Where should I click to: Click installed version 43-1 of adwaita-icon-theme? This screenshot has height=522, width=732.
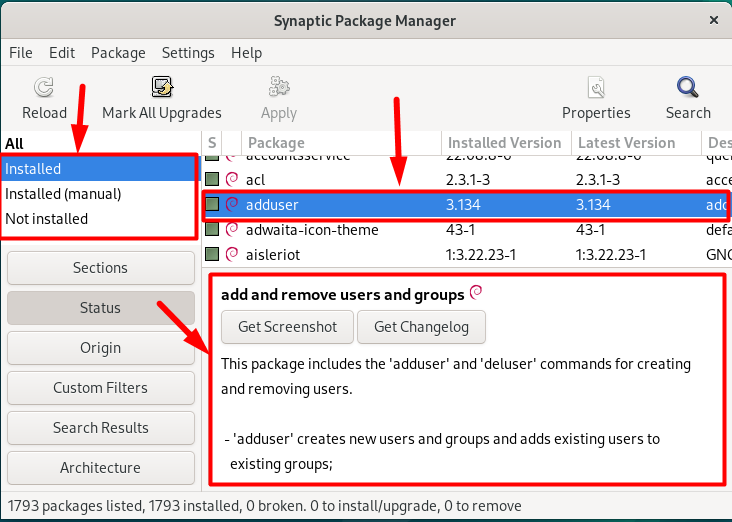(x=460, y=230)
